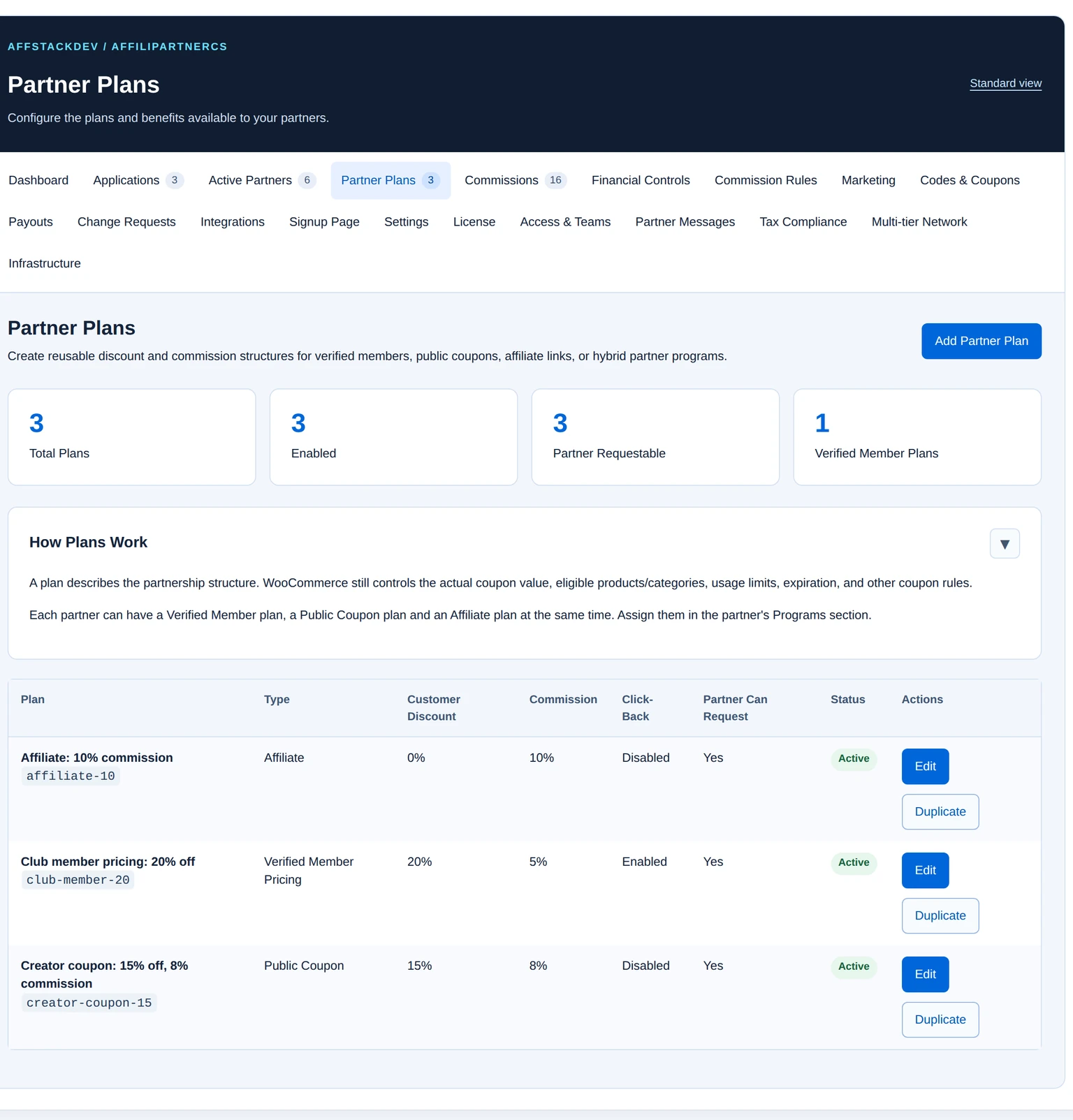Edit the Creator coupon plan
The height and width of the screenshot is (1120, 1073).
925,975
